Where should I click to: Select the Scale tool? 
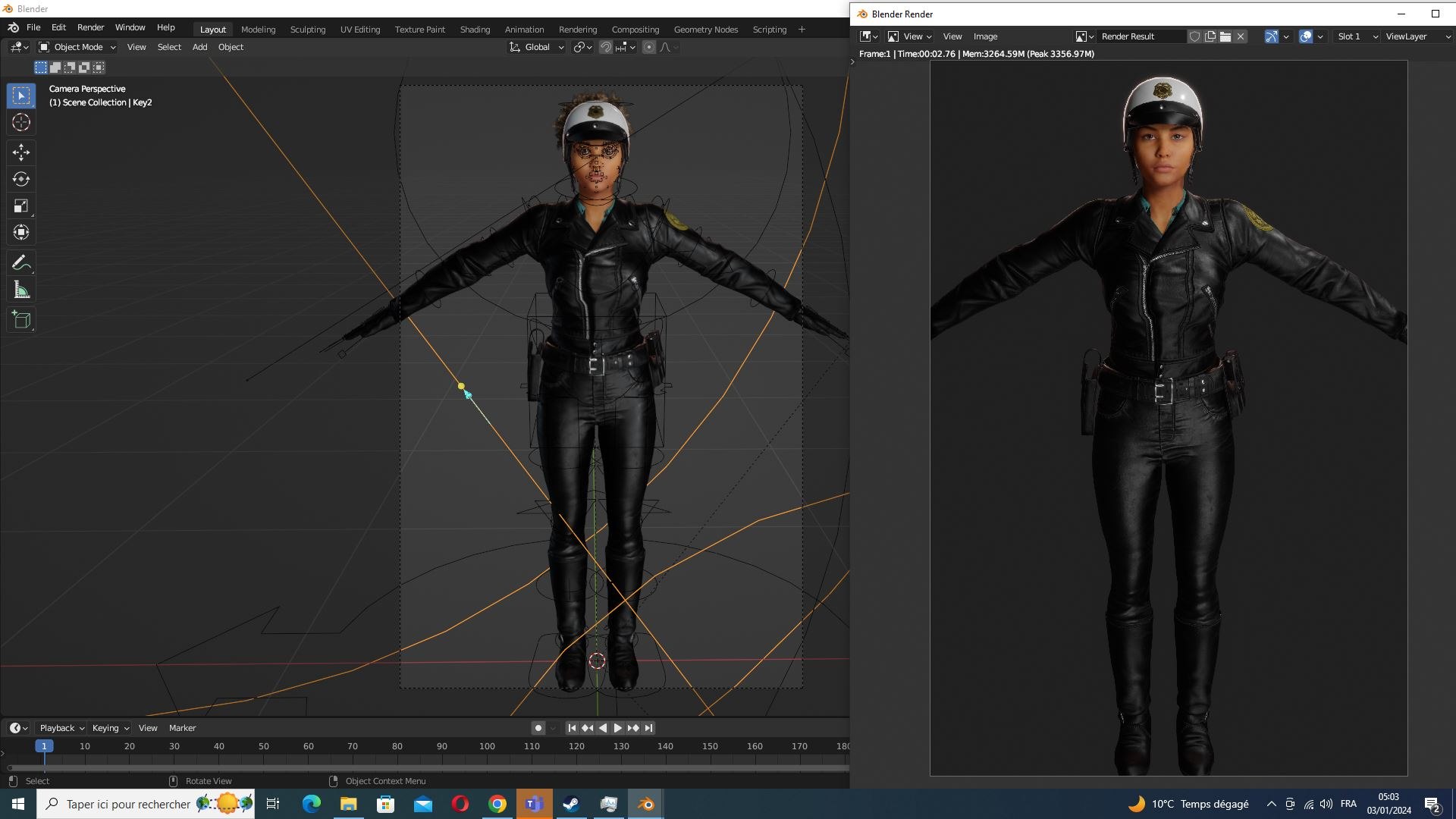tap(21, 206)
